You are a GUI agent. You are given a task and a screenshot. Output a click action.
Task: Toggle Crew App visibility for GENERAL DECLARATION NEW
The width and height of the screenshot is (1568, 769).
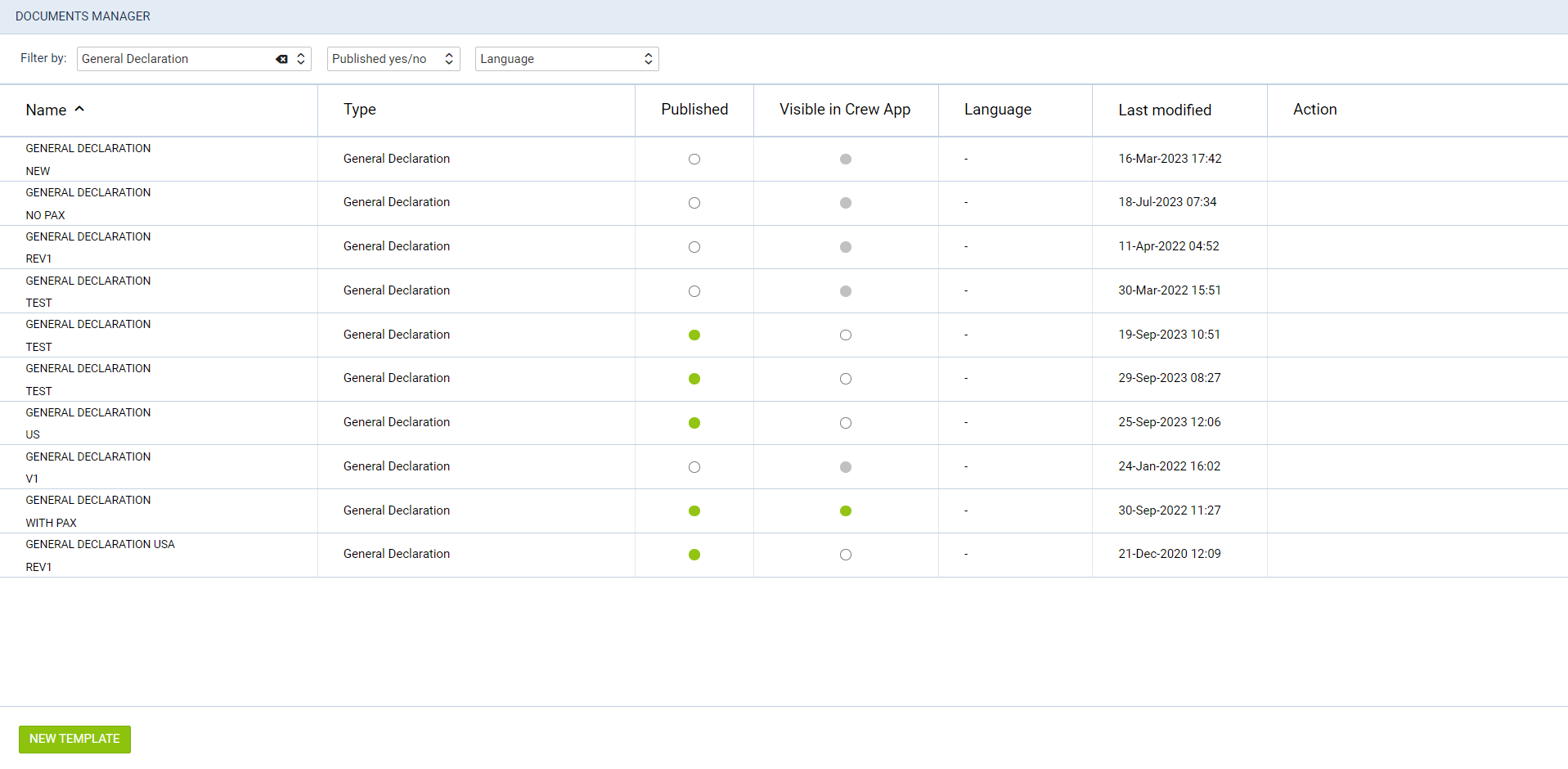coord(846,160)
